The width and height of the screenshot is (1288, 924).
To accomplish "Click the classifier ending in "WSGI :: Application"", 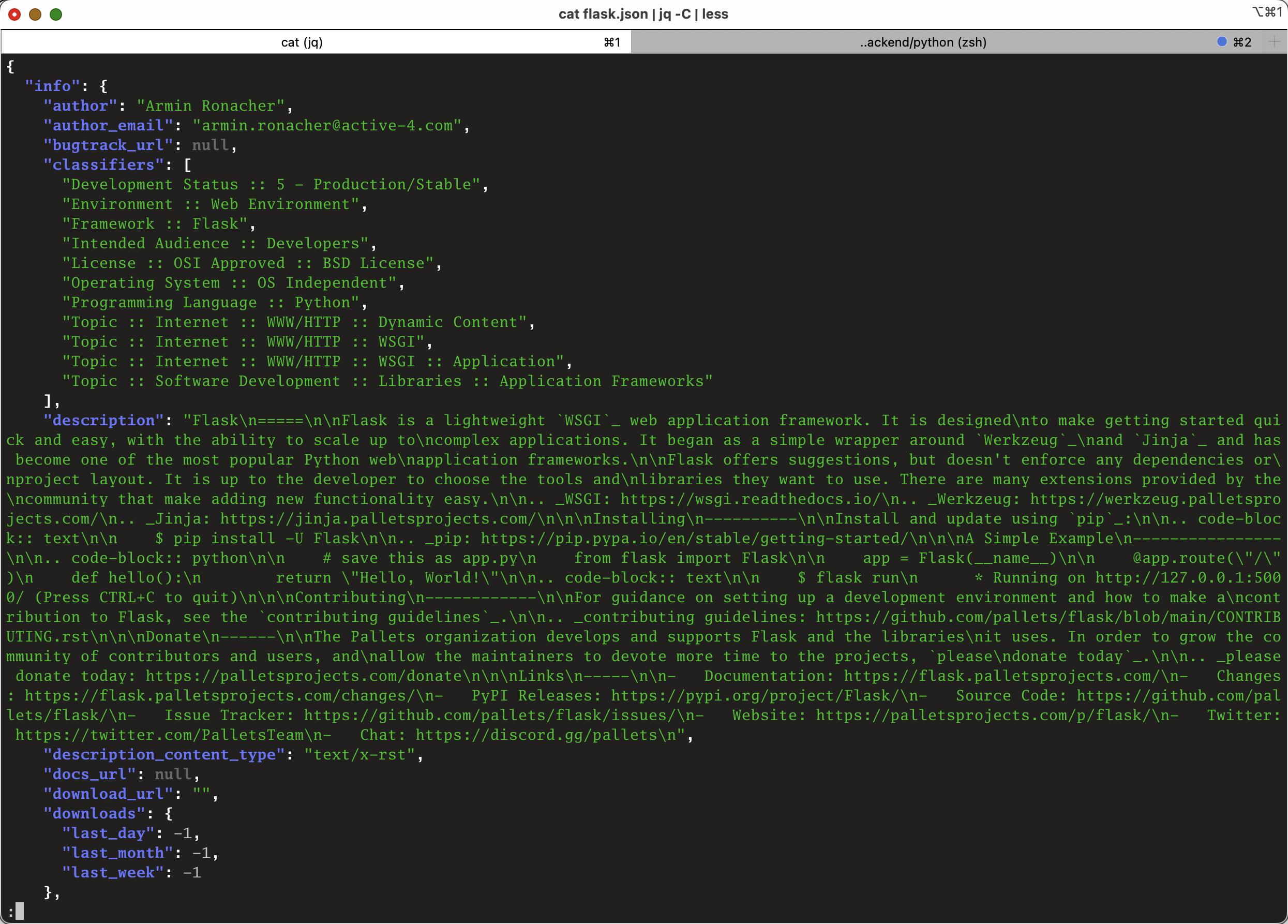I will tap(313, 361).
